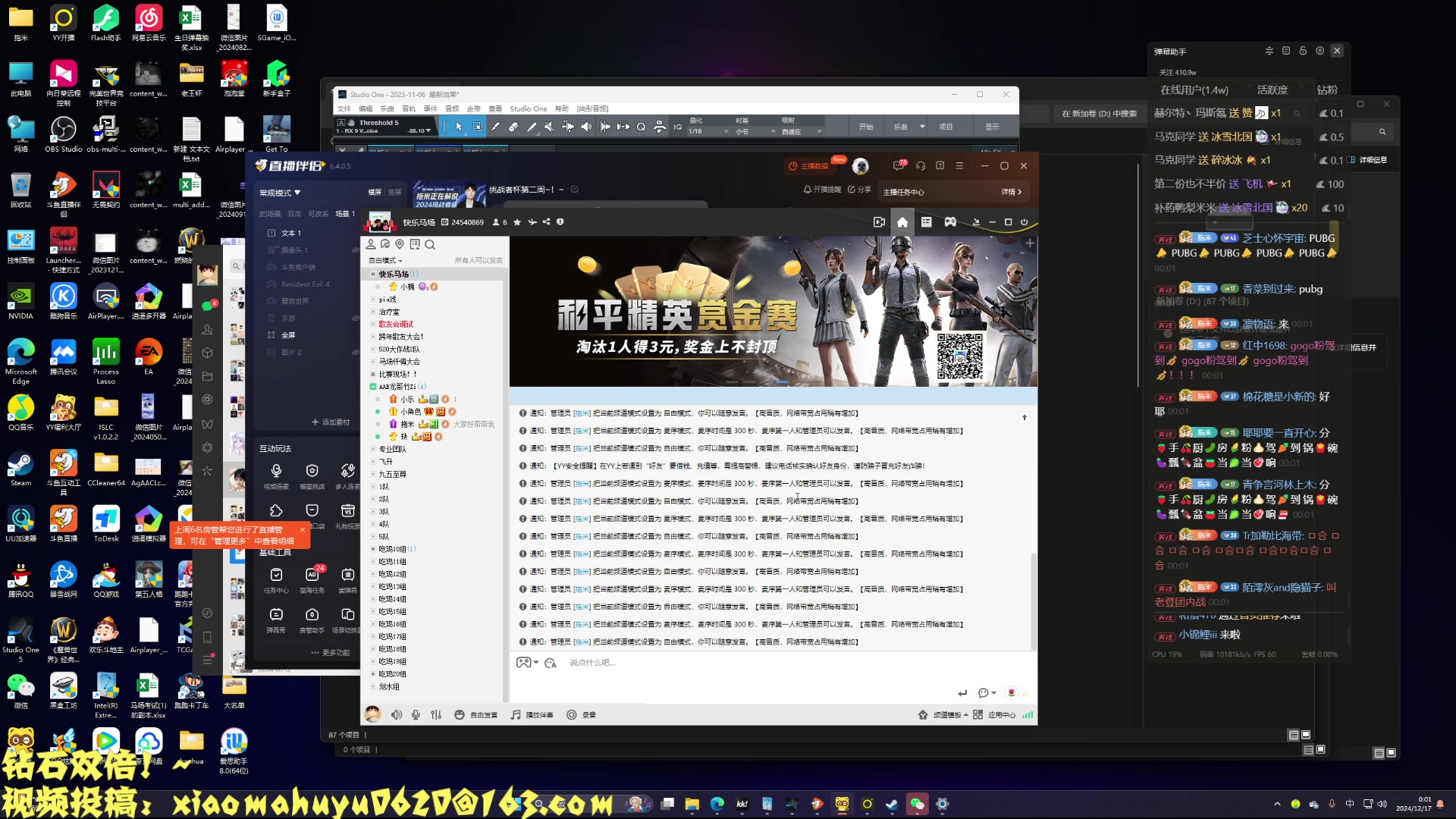Image resolution: width=1456 pixels, height=819 pixels.
Task: Open the headset customer service icon
Action: (921, 165)
